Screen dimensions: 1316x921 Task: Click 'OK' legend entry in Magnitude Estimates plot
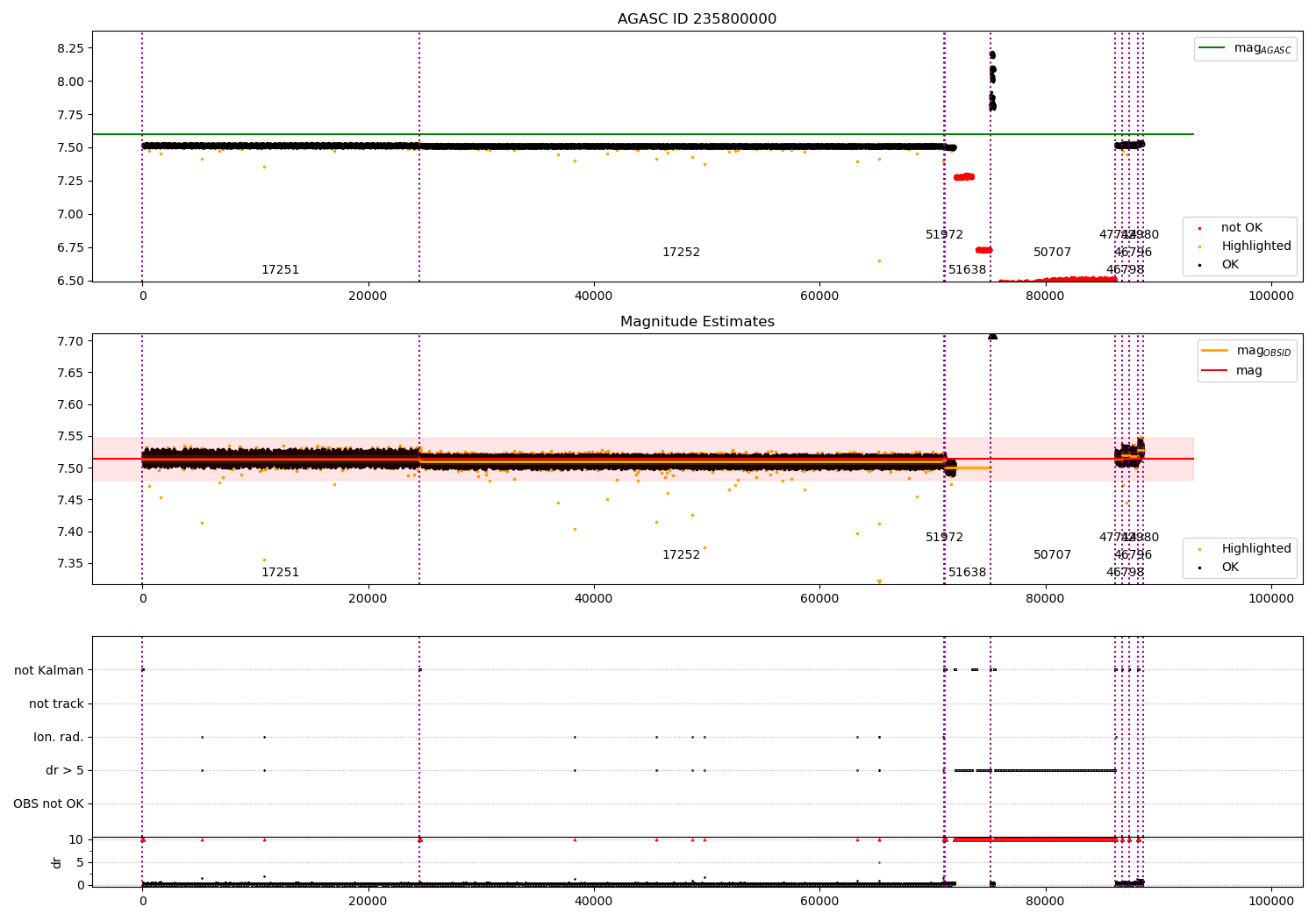click(x=1219, y=567)
